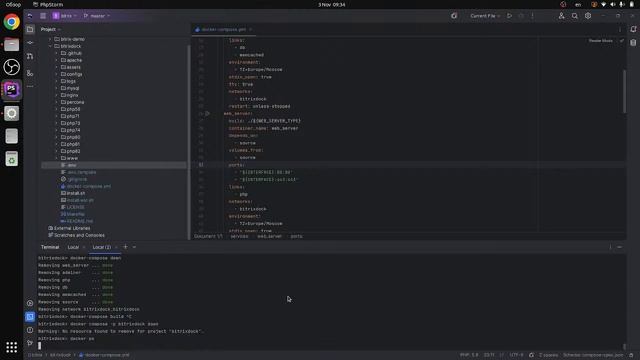Open terminal panel options kebab menu
This screenshot has width=640, height=360.
click(x=610, y=247)
